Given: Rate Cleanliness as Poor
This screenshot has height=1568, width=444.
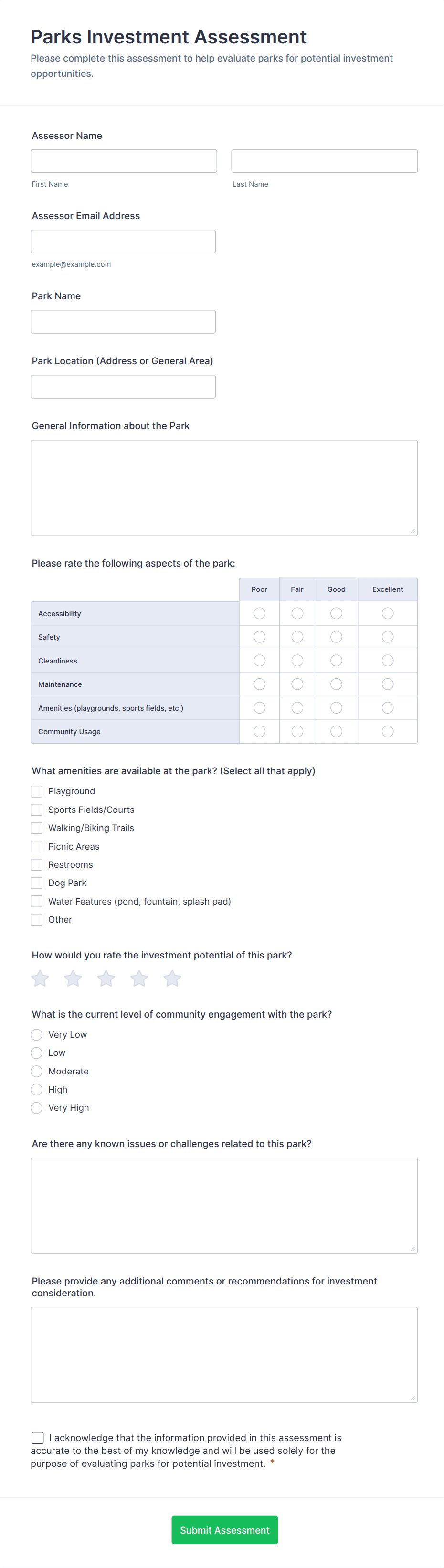Looking at the screenshot, I should (x=259, y=661).
